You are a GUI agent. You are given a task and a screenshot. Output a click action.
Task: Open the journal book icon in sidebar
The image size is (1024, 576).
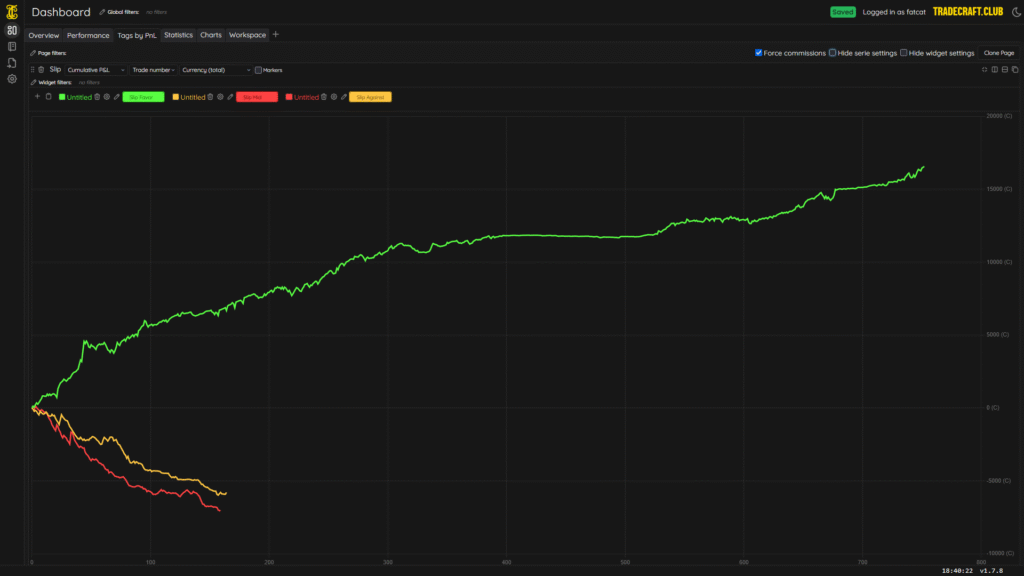[x=12, y=46]
